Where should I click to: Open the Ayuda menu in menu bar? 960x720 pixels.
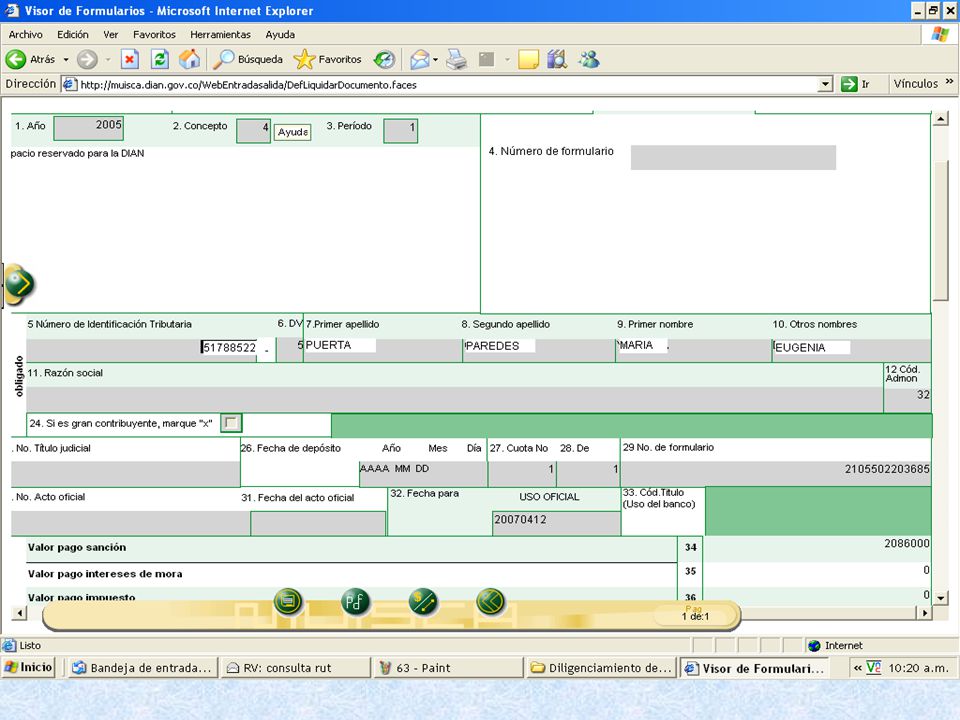click(280, 34)
